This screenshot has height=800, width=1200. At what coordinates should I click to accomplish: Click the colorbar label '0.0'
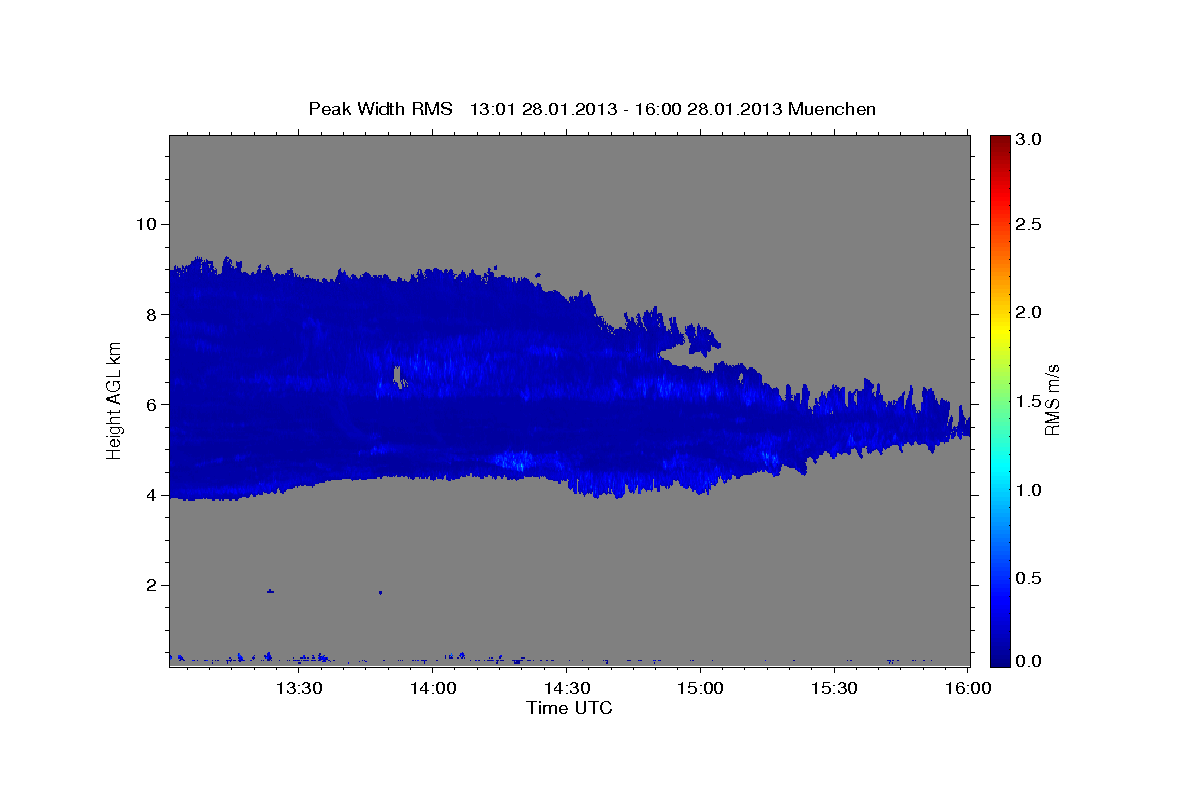[x=1029, y=661]
